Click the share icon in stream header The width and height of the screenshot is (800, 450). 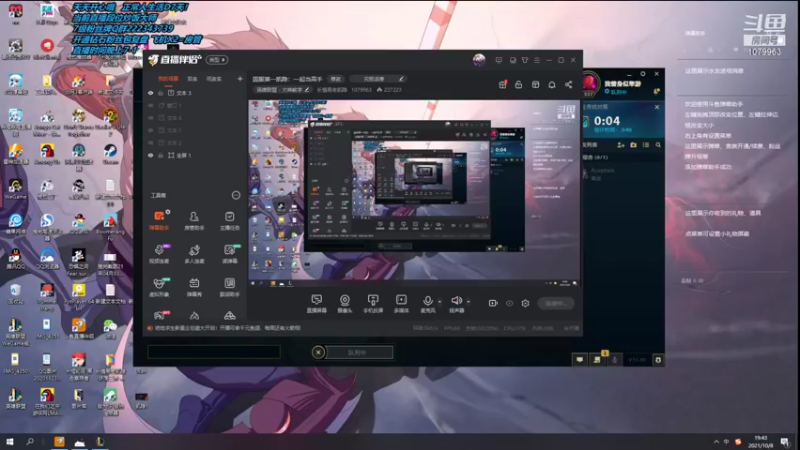tap(568, 85)
